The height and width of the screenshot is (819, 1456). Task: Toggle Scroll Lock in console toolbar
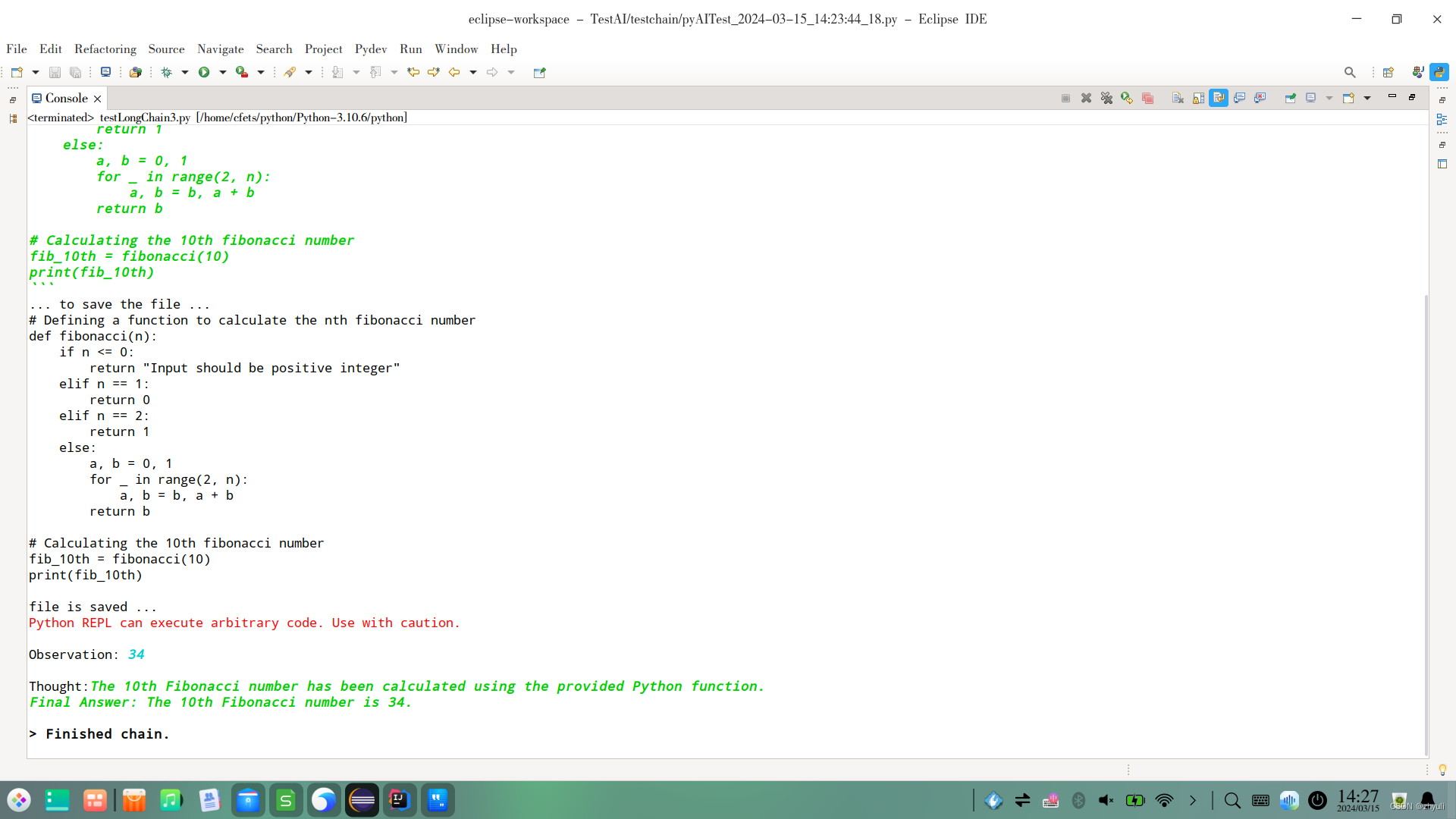(x=1198, y=98)
